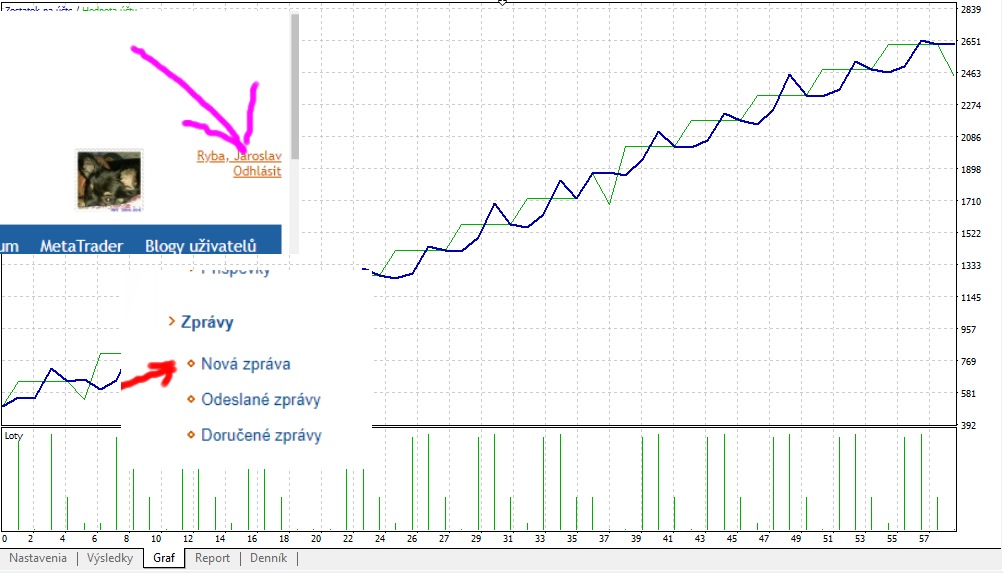Click the web page's vertical scrollbar thumb

295,86
